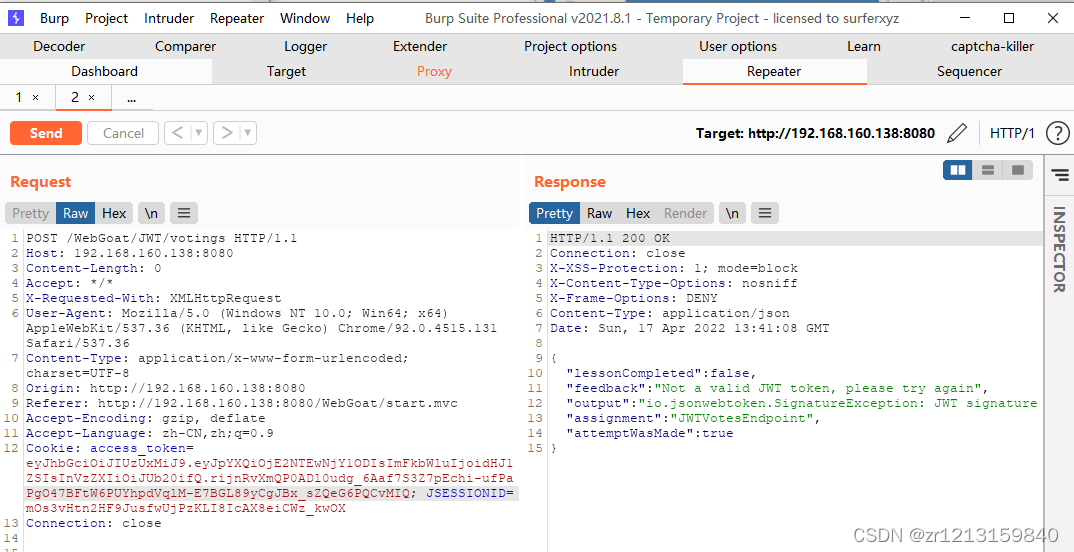
Task: Switch Request view to Pretty
Action: coord(30,213)
